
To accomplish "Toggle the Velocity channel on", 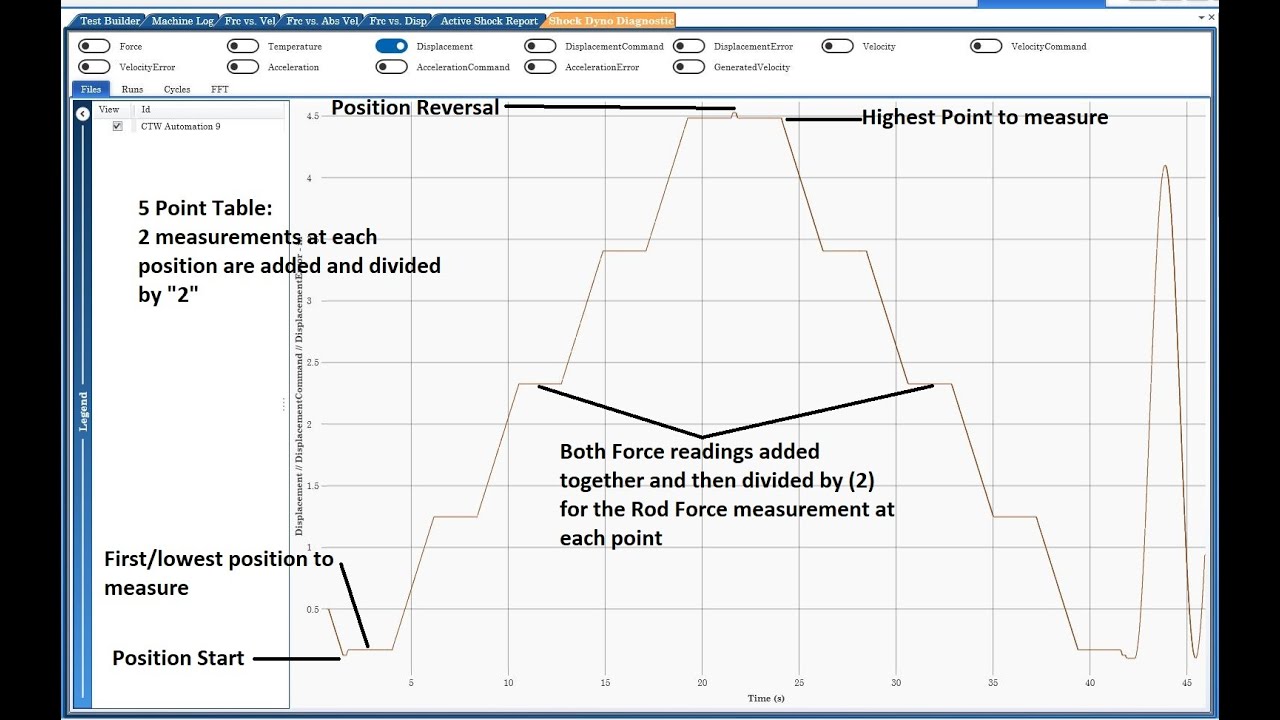I will [838, 46].
